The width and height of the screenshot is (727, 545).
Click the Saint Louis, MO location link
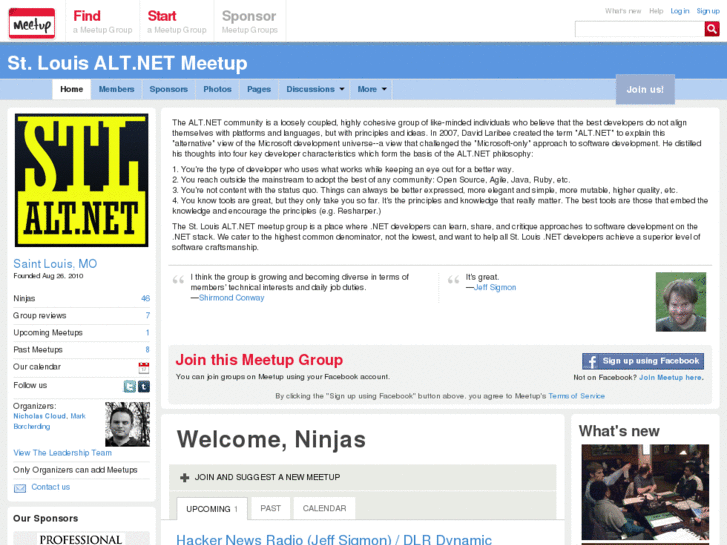(55, 264)
